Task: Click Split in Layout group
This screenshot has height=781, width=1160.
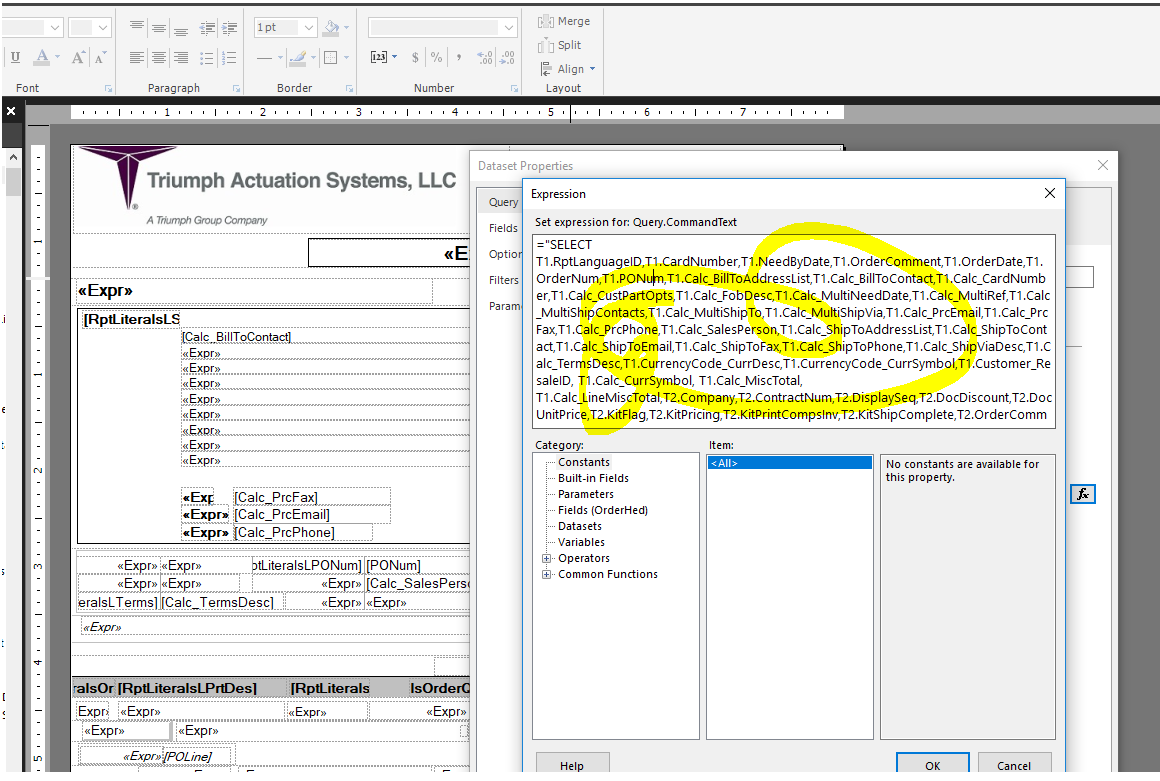Action: pyautogui.click(x=559, y=45)
